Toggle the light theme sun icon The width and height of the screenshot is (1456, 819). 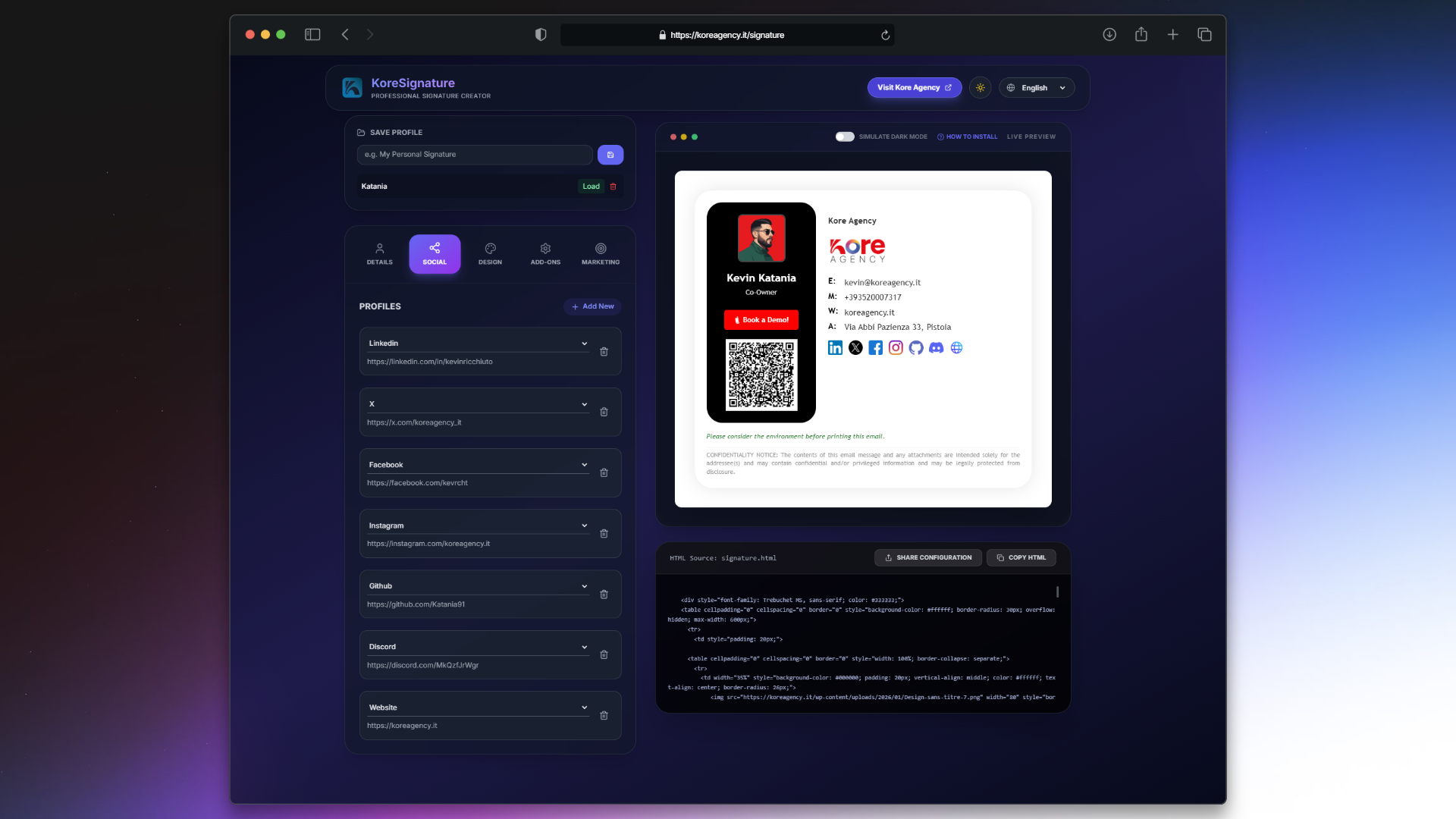pos(981,88)
